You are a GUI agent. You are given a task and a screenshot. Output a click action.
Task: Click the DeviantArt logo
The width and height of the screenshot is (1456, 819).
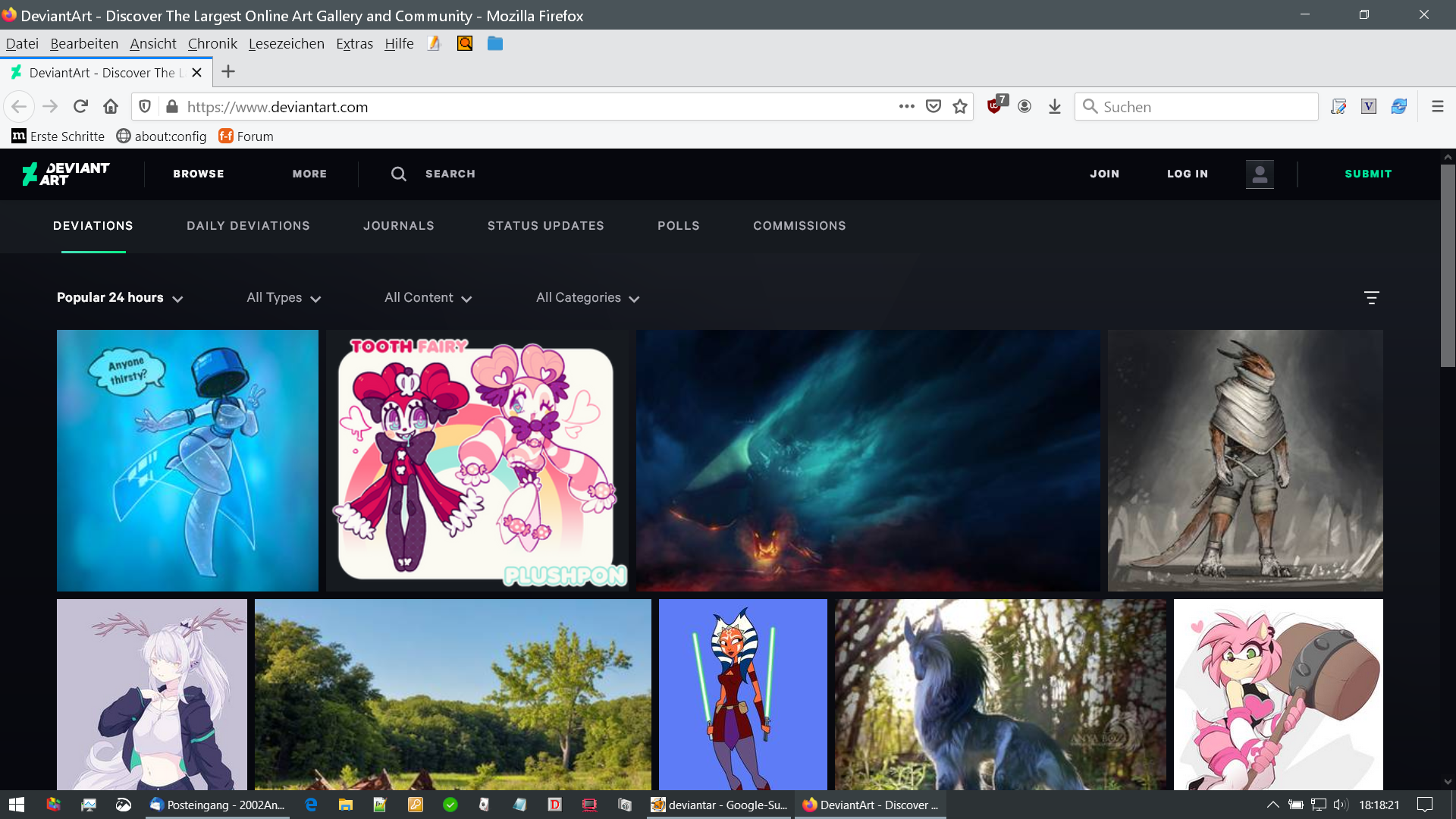66,174
